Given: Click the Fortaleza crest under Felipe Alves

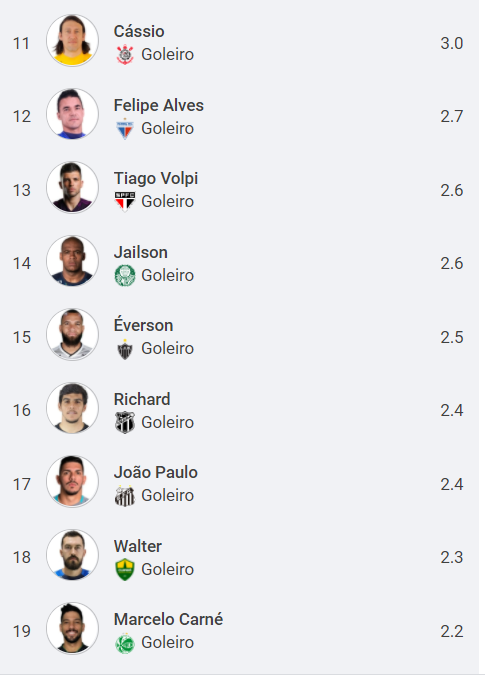Looking at the screenshot, I should point(125,128).
